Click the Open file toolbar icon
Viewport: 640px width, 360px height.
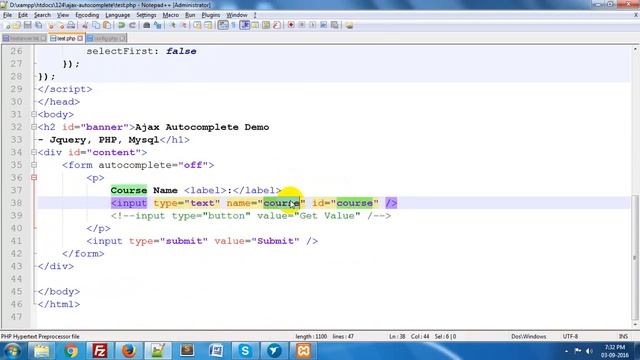tap(16, 25)
